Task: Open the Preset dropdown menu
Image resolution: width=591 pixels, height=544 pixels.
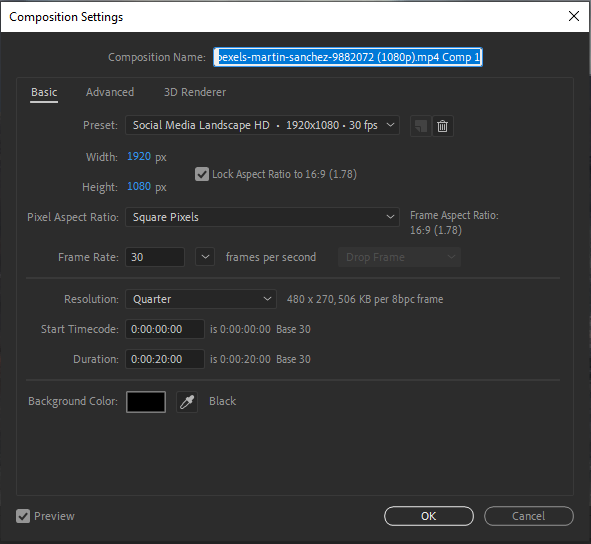Action: pos(262,125)
